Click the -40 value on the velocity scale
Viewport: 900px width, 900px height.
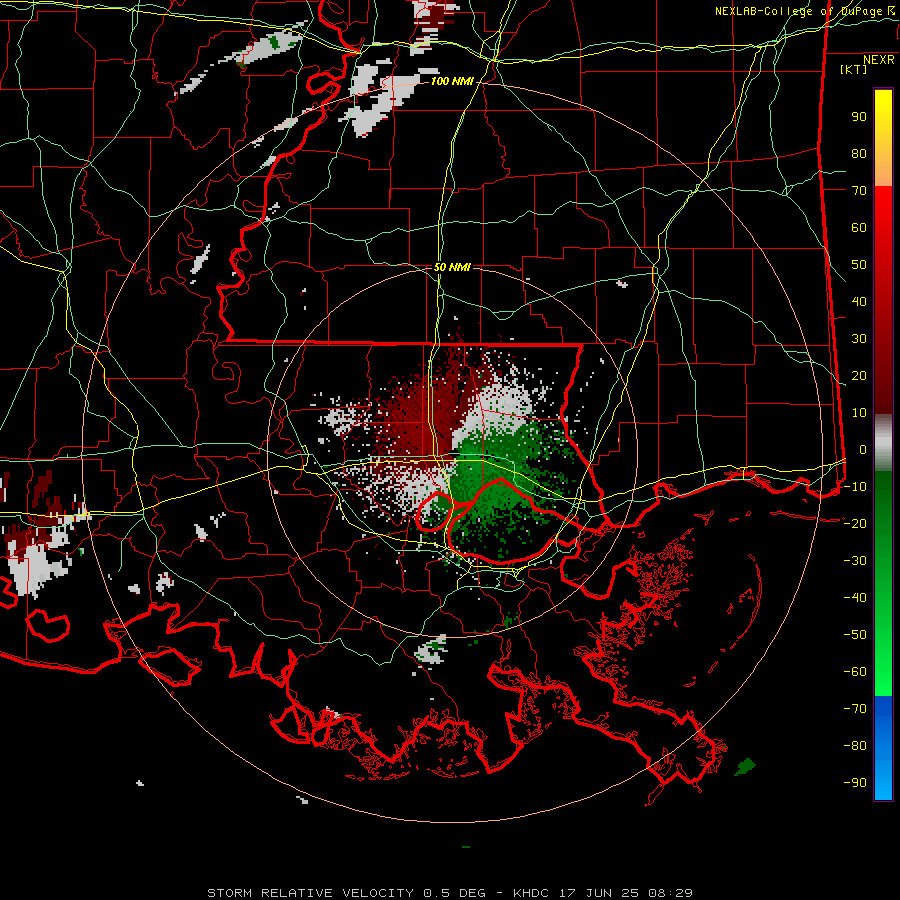[855, 598]
